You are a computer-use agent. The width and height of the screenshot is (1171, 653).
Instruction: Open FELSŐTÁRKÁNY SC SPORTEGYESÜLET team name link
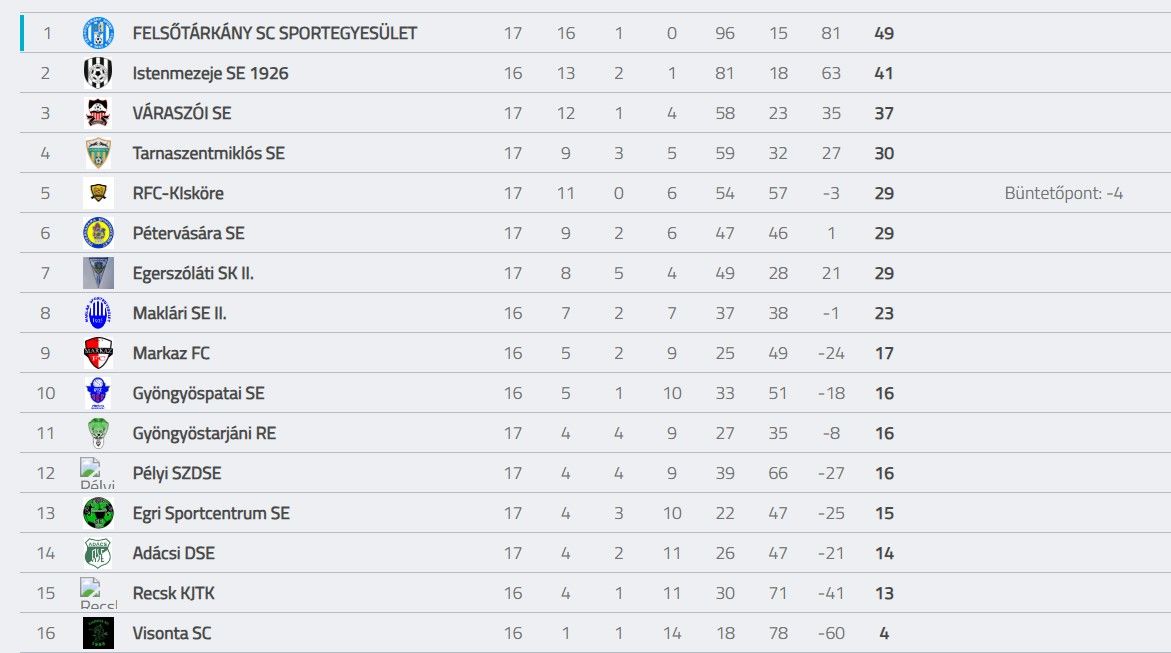tap(275, 33)
